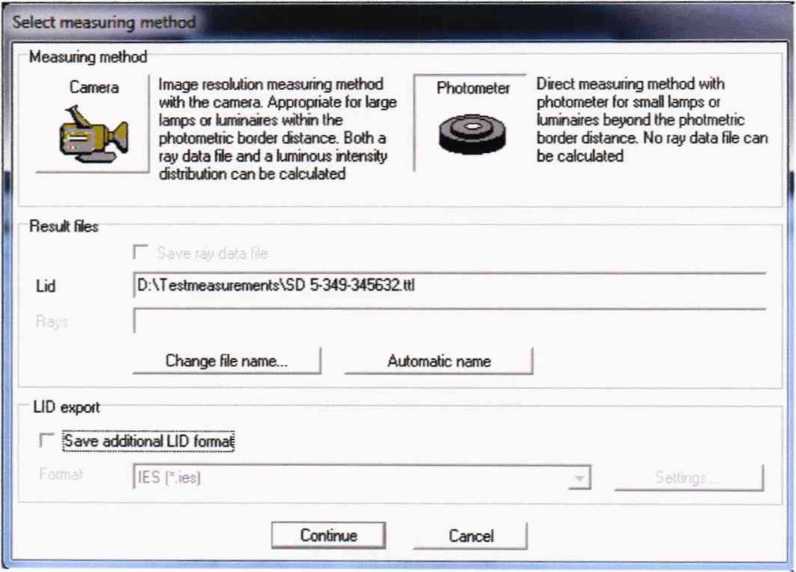Click the Photometer method description text

point(650,120)
